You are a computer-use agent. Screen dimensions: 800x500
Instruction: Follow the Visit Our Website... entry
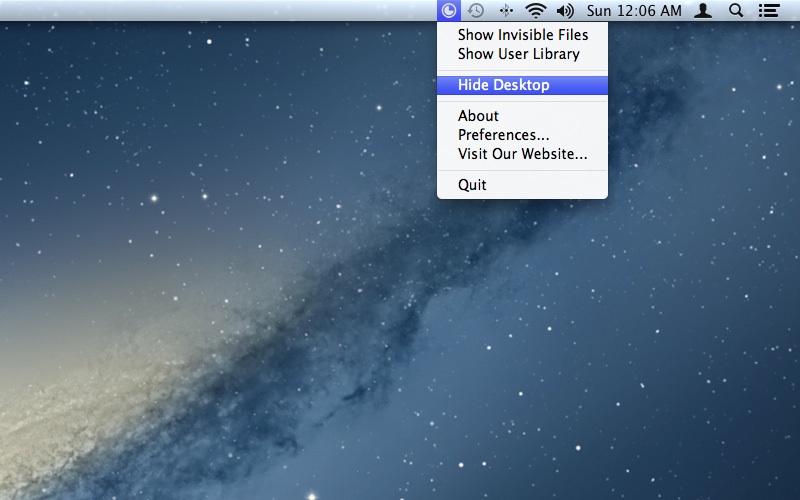tap(522, 154)
